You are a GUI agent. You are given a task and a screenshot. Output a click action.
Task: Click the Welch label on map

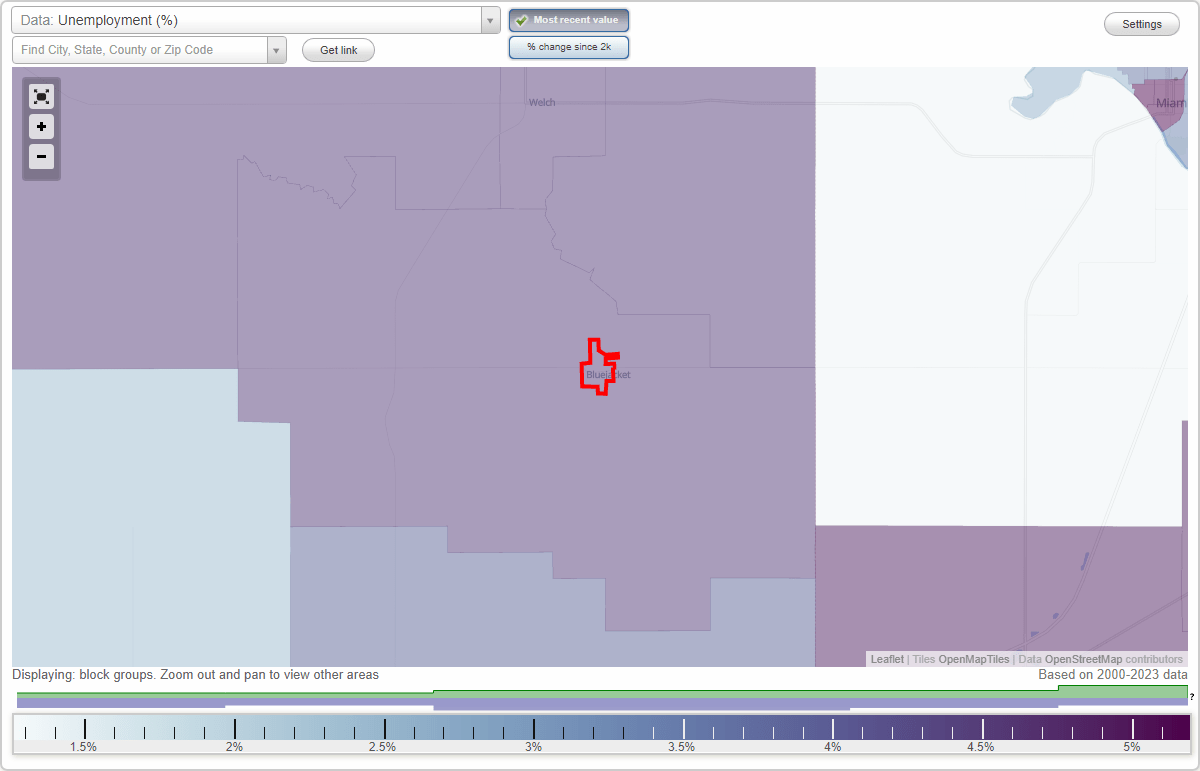click(542, 102)
